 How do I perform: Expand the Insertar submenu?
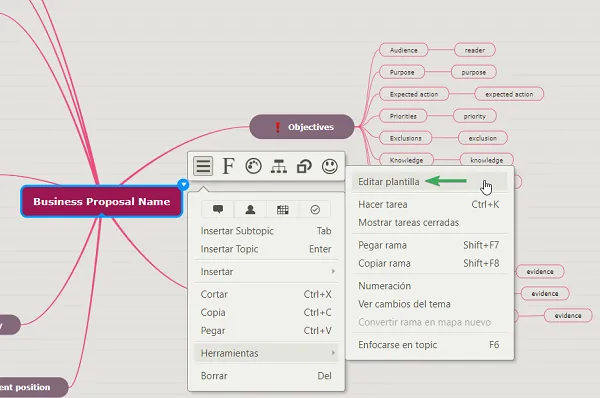266,272
